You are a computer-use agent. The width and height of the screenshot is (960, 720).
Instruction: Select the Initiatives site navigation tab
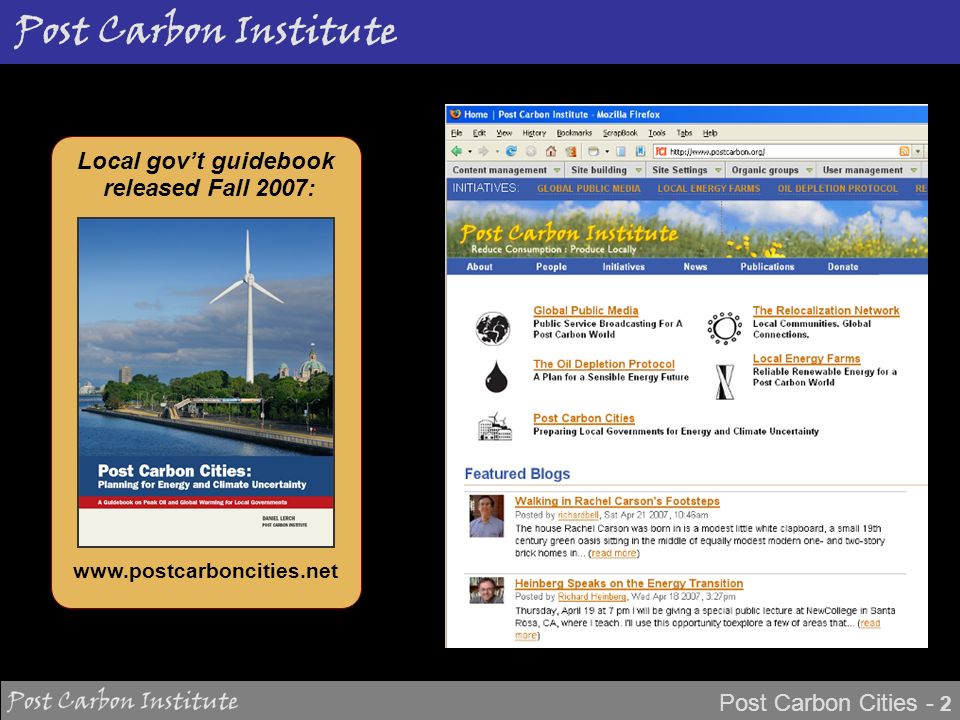(623, 267)
